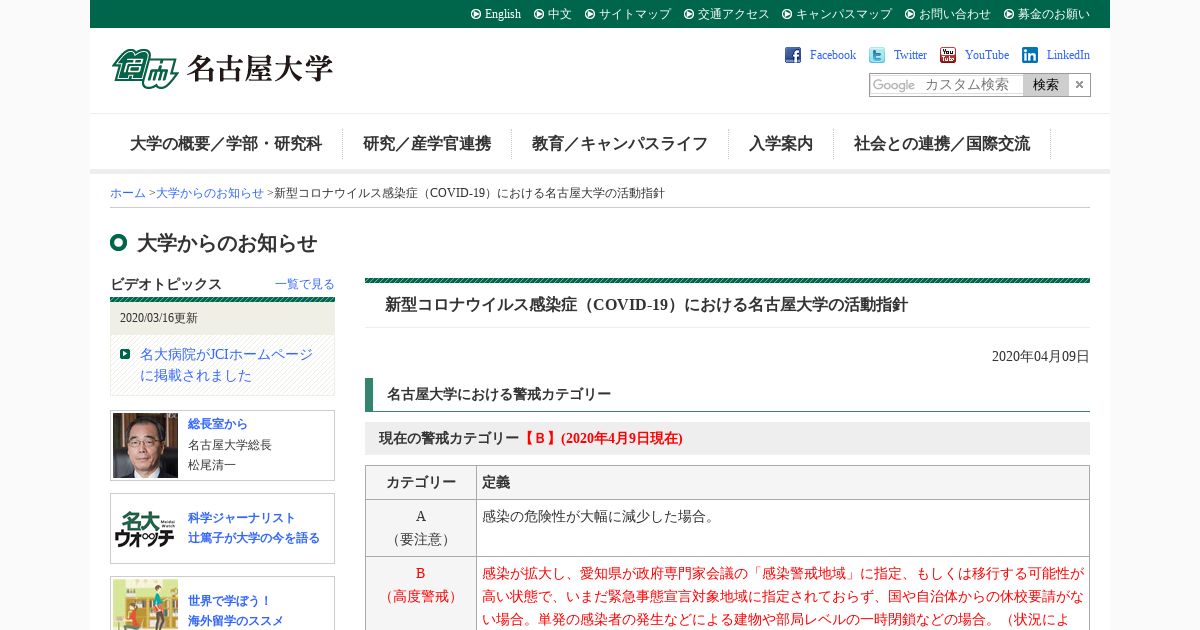The height and width of the screenshot is (630, 1200).
Task: Click the 名大ウォッチ banner image
Action: click(145, 528)
